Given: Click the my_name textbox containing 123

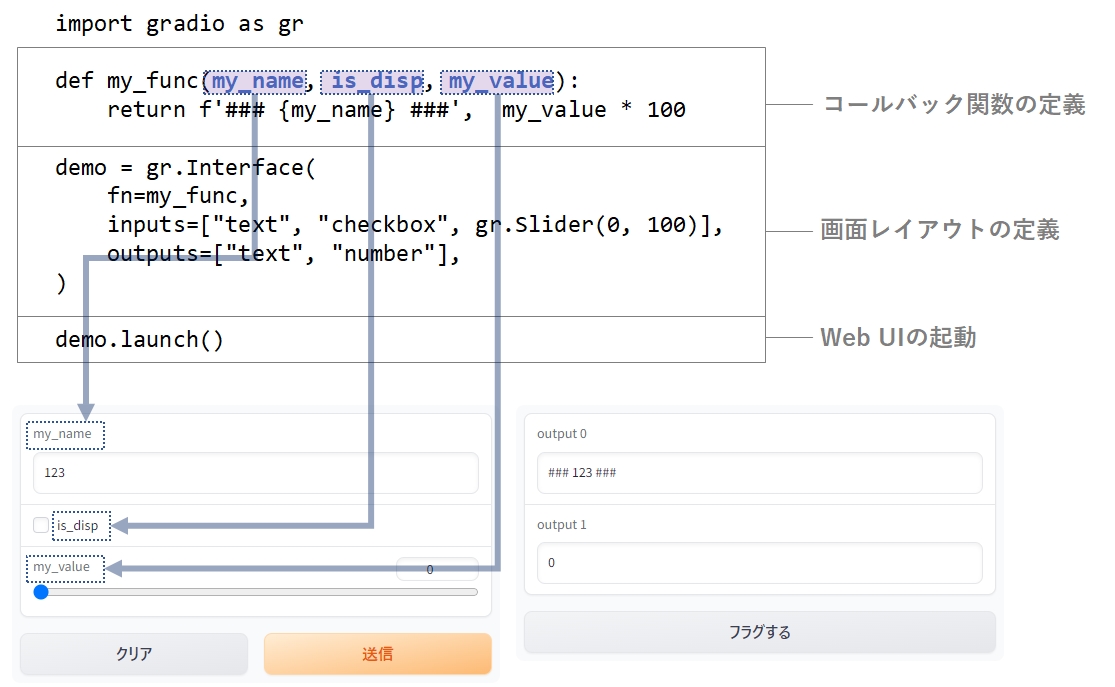Looking at the screenshot, I should pyautogui.click(x=253, y=472).
